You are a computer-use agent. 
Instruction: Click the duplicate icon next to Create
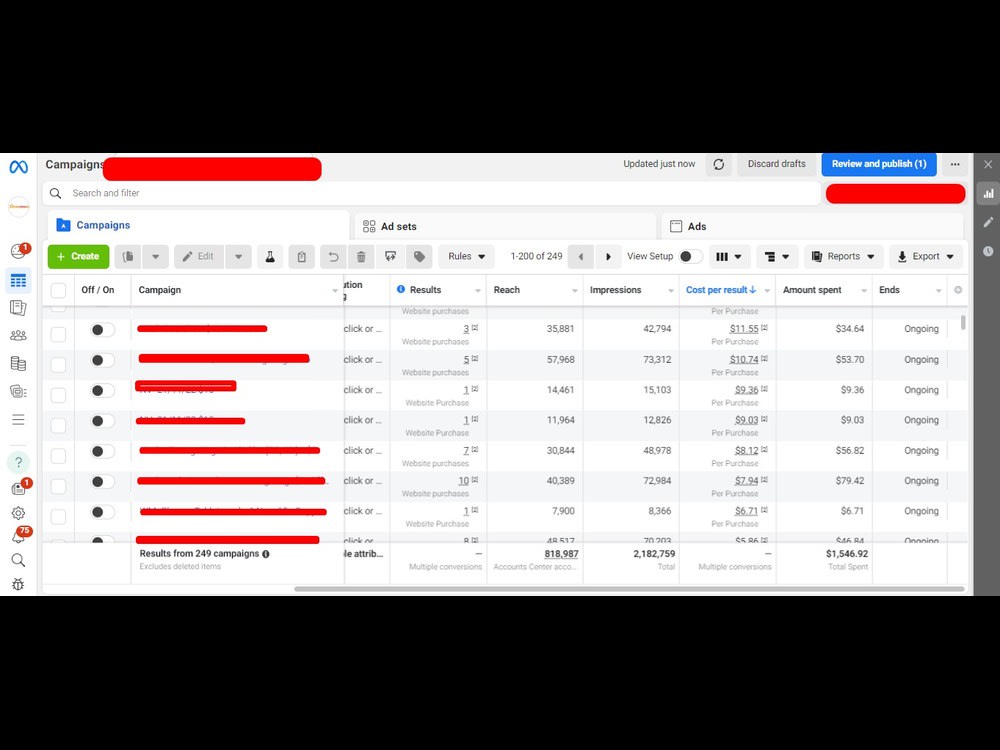coord(129,256)
